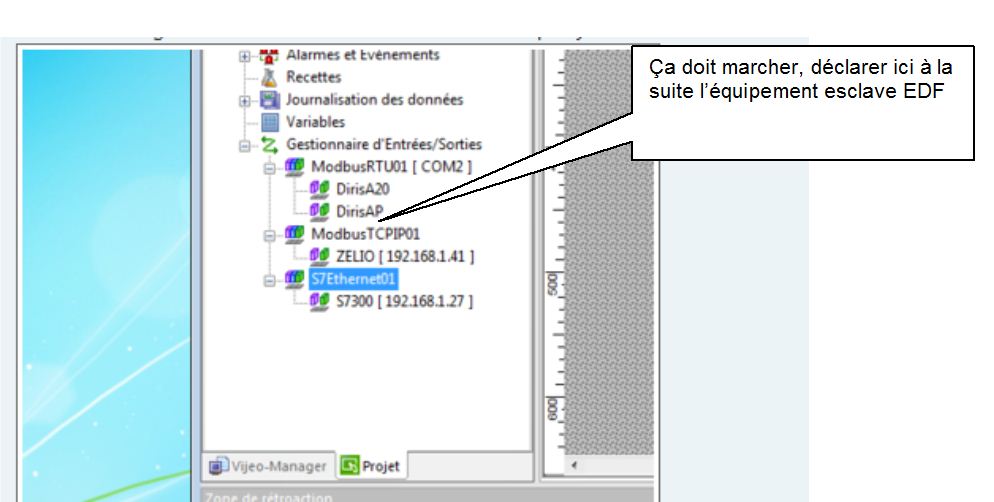The width and height of the screenshot is (994, 502).
Task: Click the S7300 equipment icon
Action: 319,300
